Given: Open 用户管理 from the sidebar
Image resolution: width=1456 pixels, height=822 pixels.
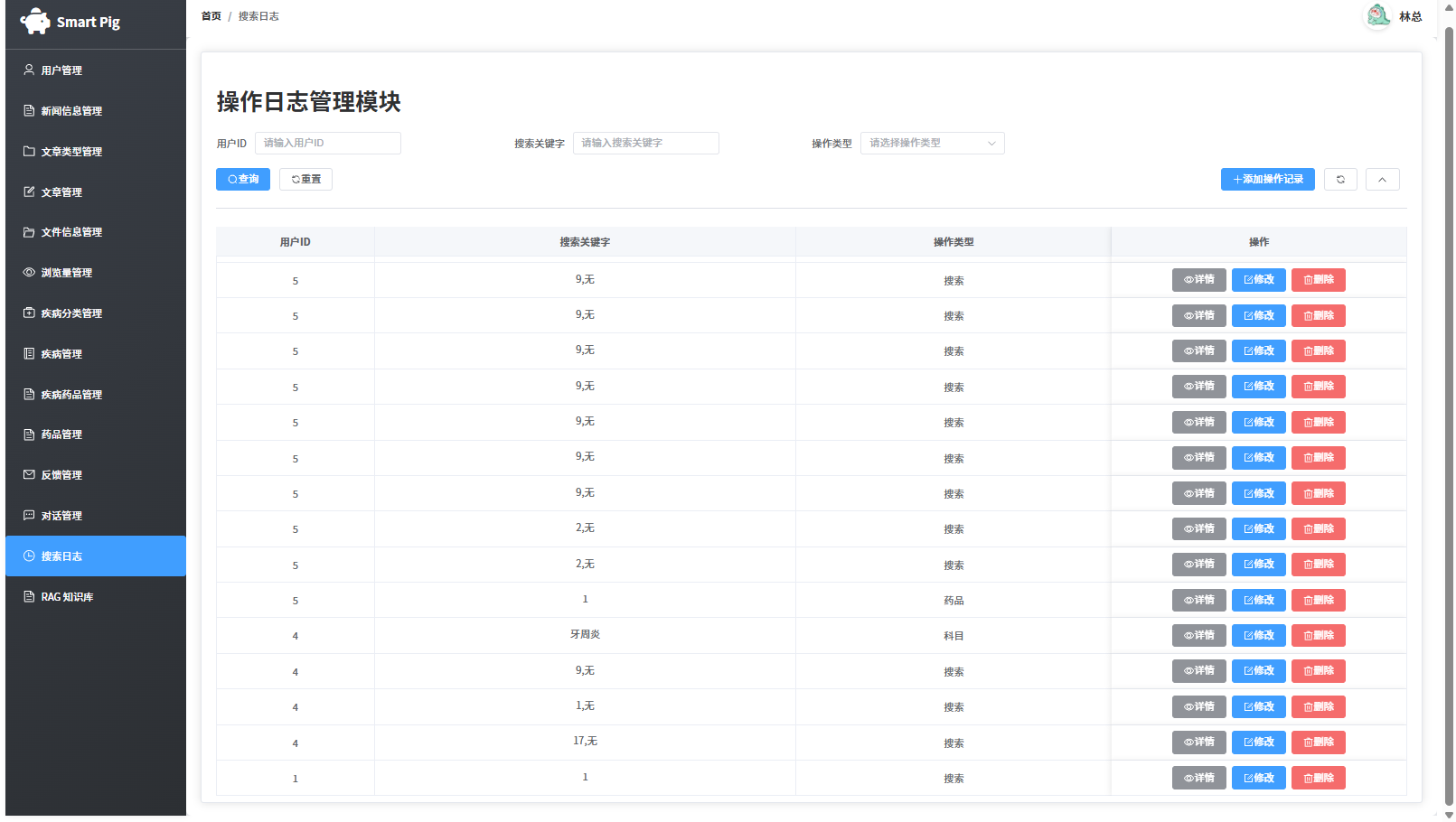Looking at the screenshot, I should point(96,70).
